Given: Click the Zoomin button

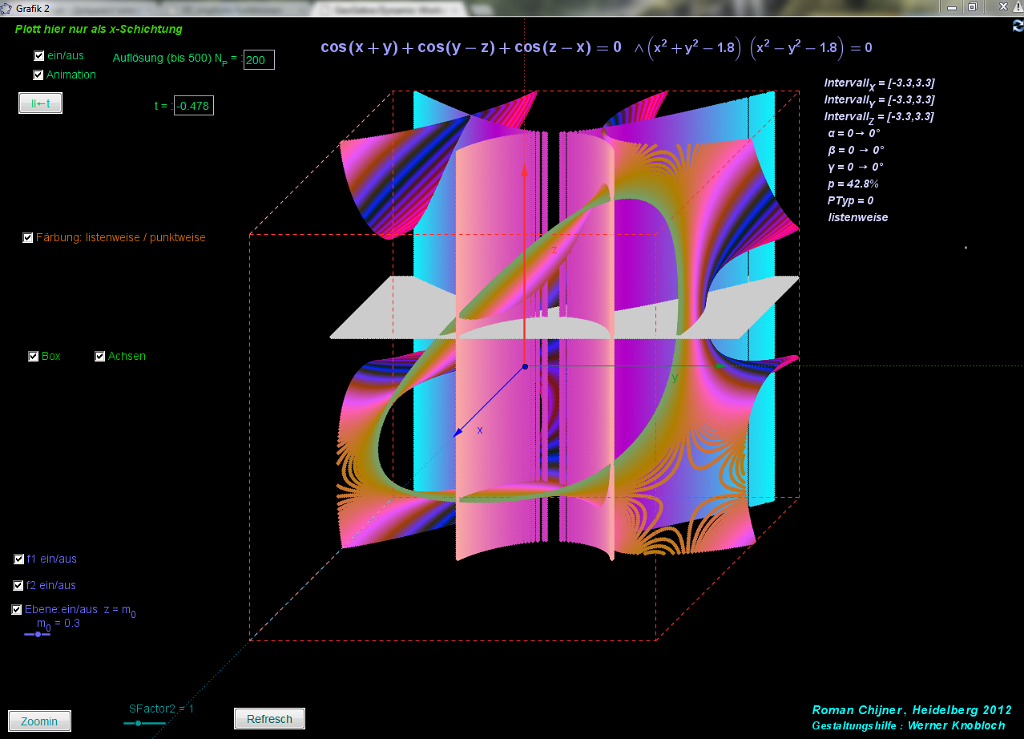Looking at the screenshot, I should pos(39,721).
